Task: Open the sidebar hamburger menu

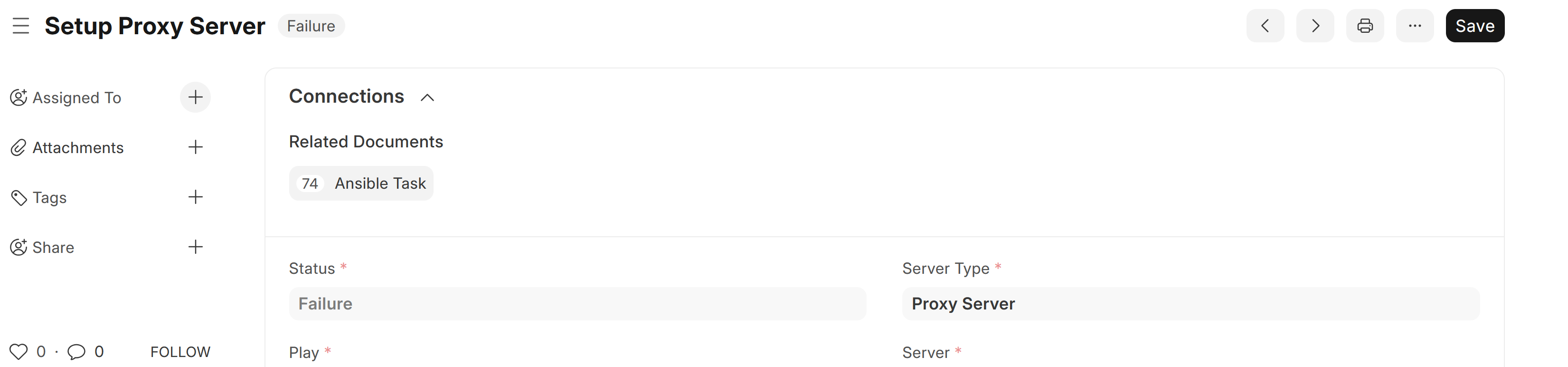Action: click(21, 26)
